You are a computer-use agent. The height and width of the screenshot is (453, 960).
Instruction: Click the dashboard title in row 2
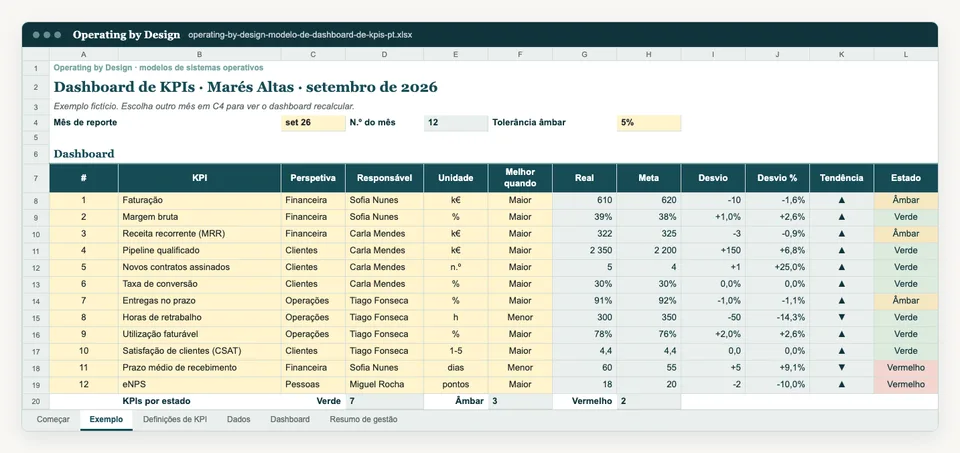tap(246, 87)
